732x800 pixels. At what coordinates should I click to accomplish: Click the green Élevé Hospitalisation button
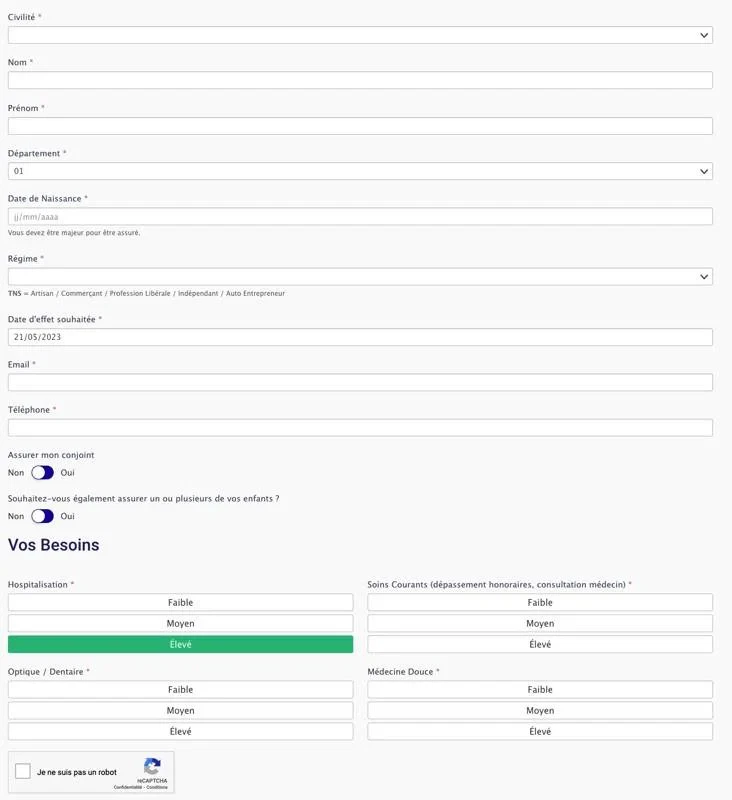point(180,645)
